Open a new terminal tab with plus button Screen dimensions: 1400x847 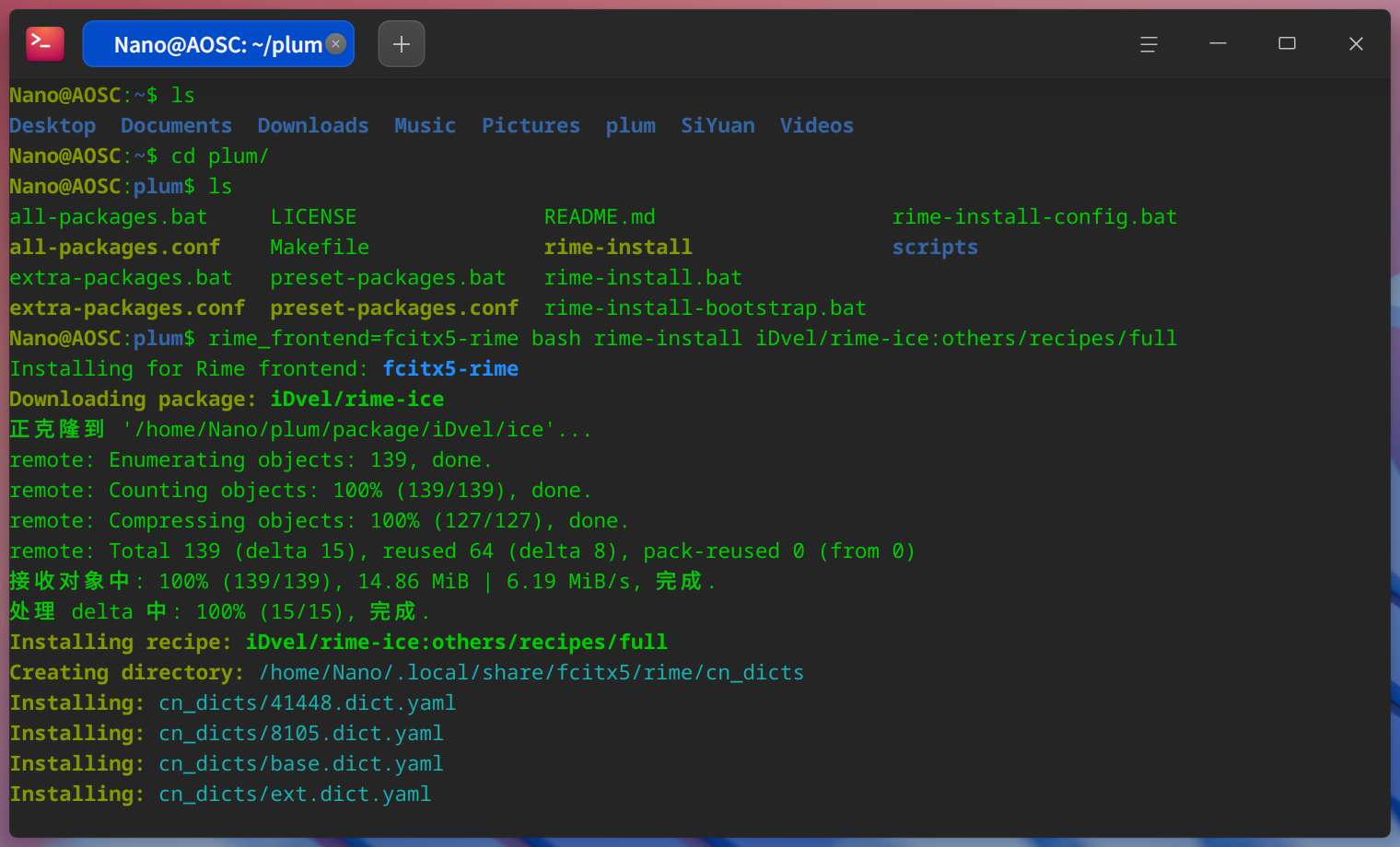click(402, 43)
